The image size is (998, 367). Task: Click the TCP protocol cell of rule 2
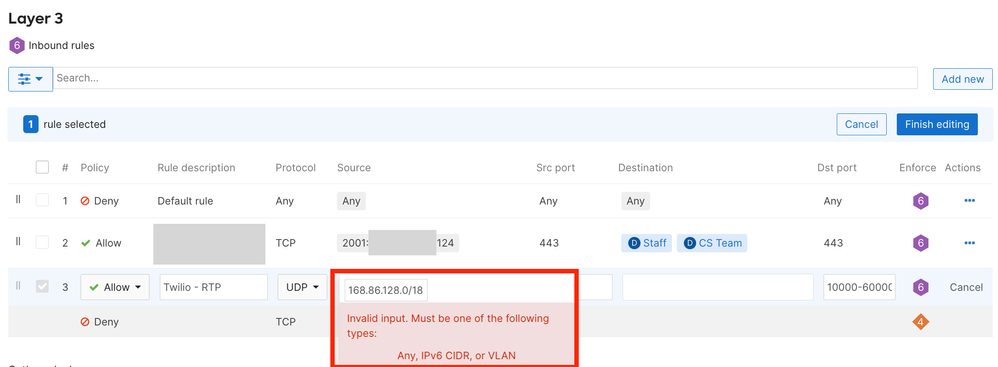(286, 243)
